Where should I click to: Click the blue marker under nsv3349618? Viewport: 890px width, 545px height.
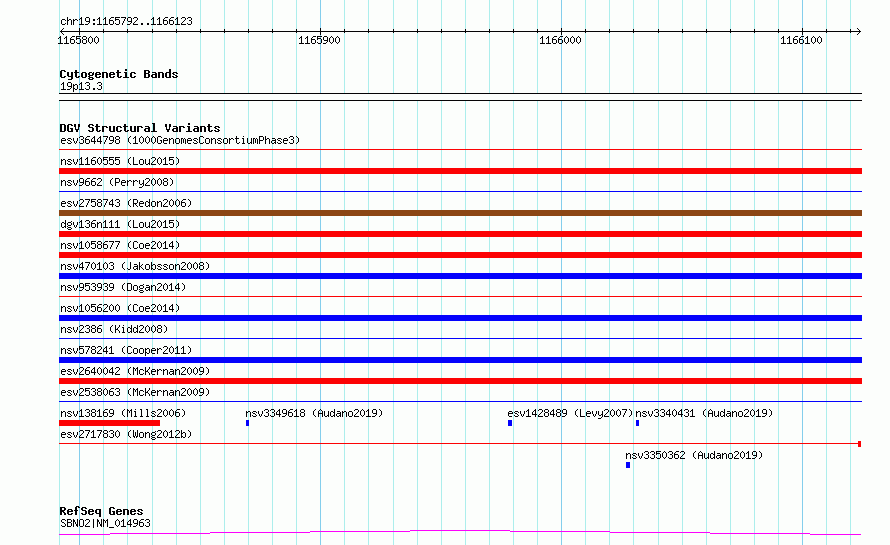[x=247, y=423]
